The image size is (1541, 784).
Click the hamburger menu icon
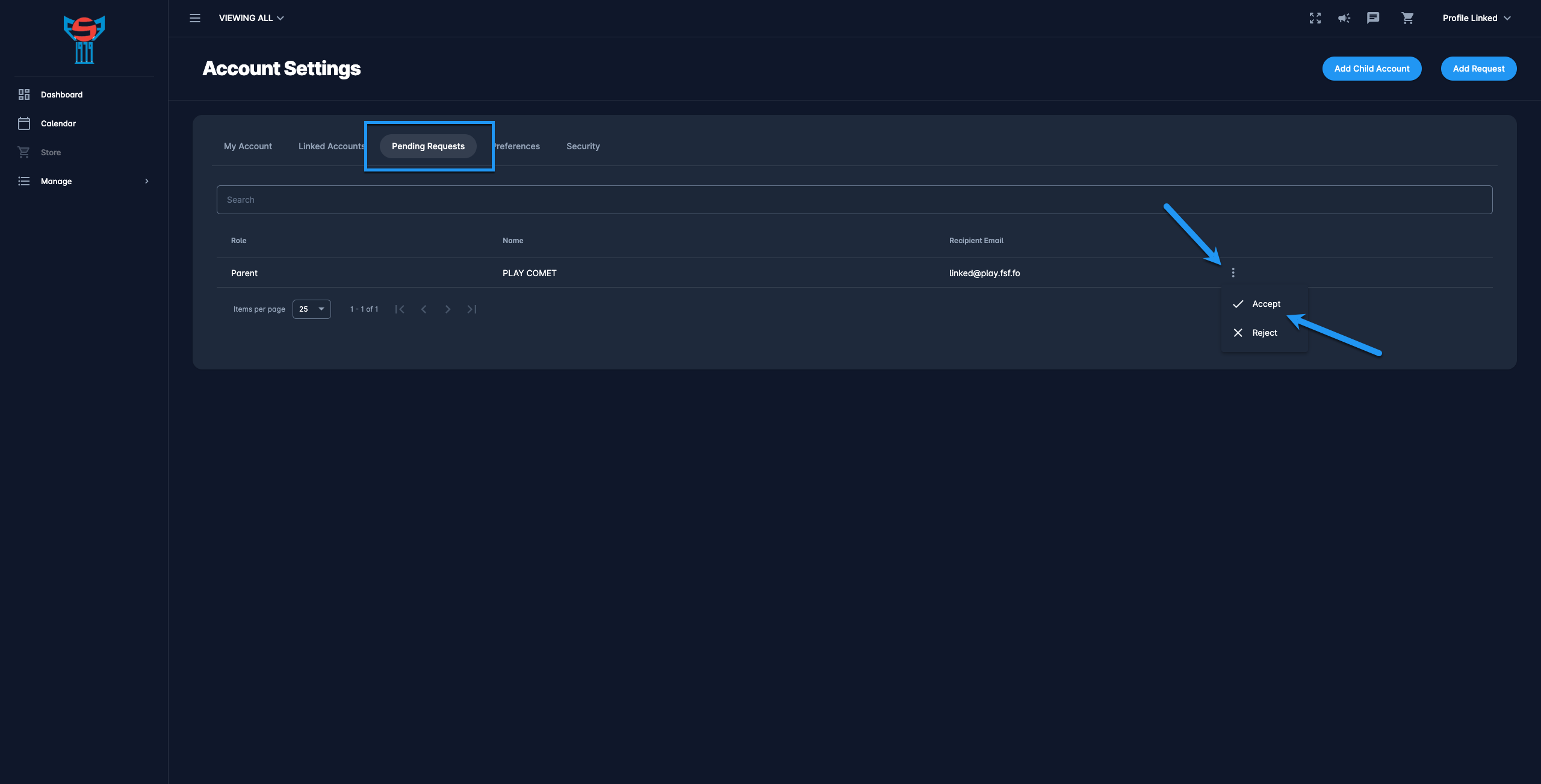[x=195, y=18]
